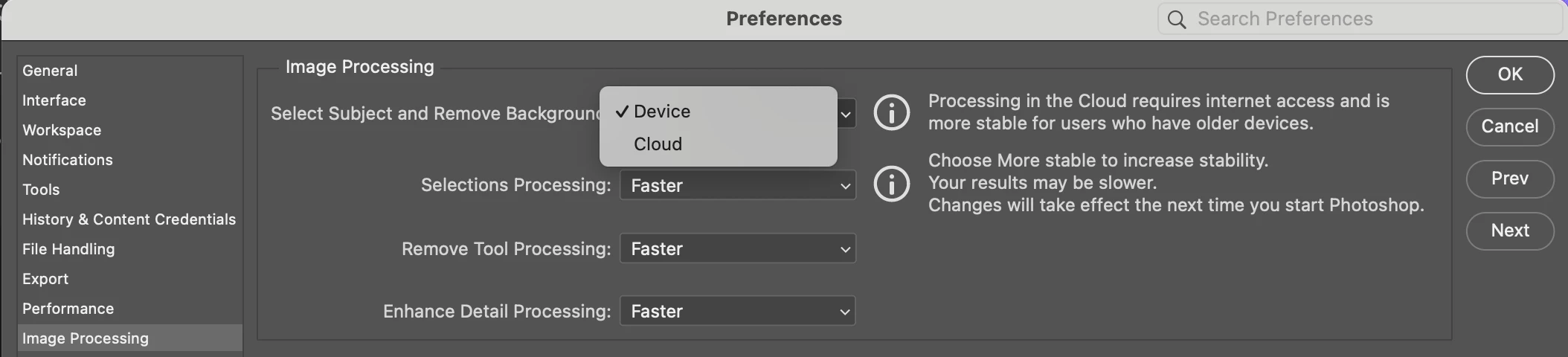Screen dimensions: 1568x357
Task: Click the info icon beside stability description
Action: click(891, 183)
